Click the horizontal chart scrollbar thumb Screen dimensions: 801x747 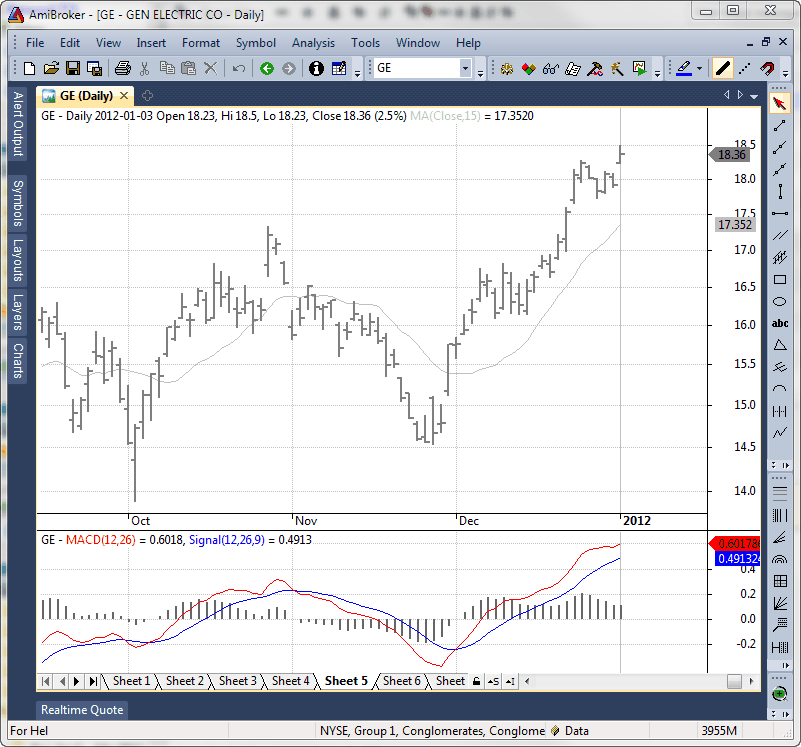click(x=734, y=681)
